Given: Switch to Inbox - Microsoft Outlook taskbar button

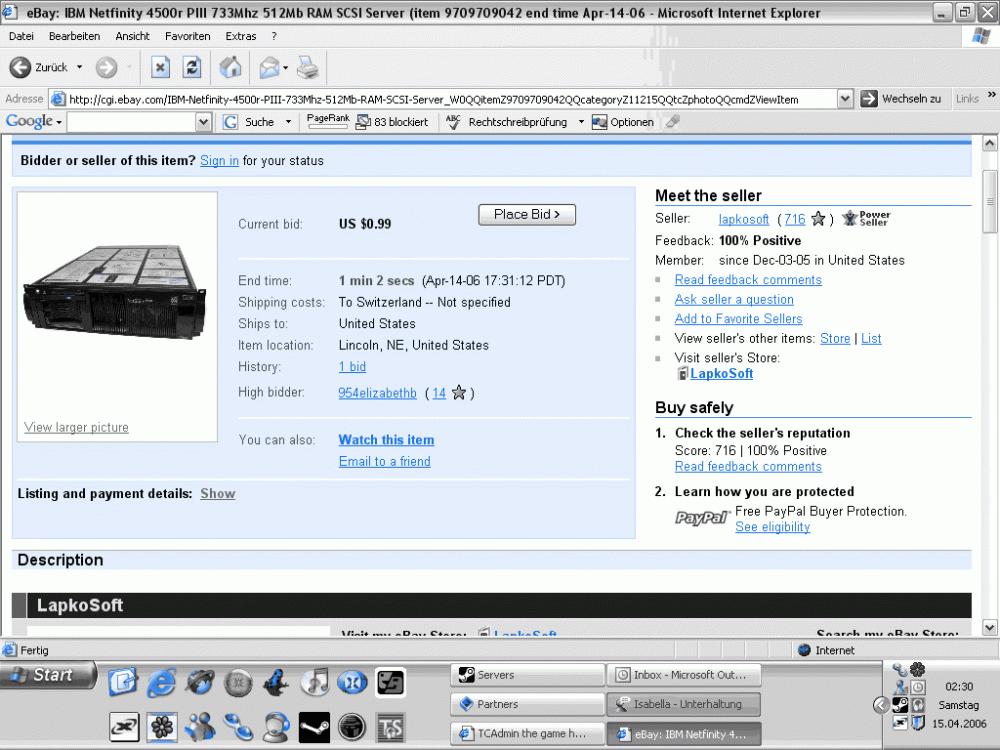Looking at the screenshot, I should click(x=684, y=675).
